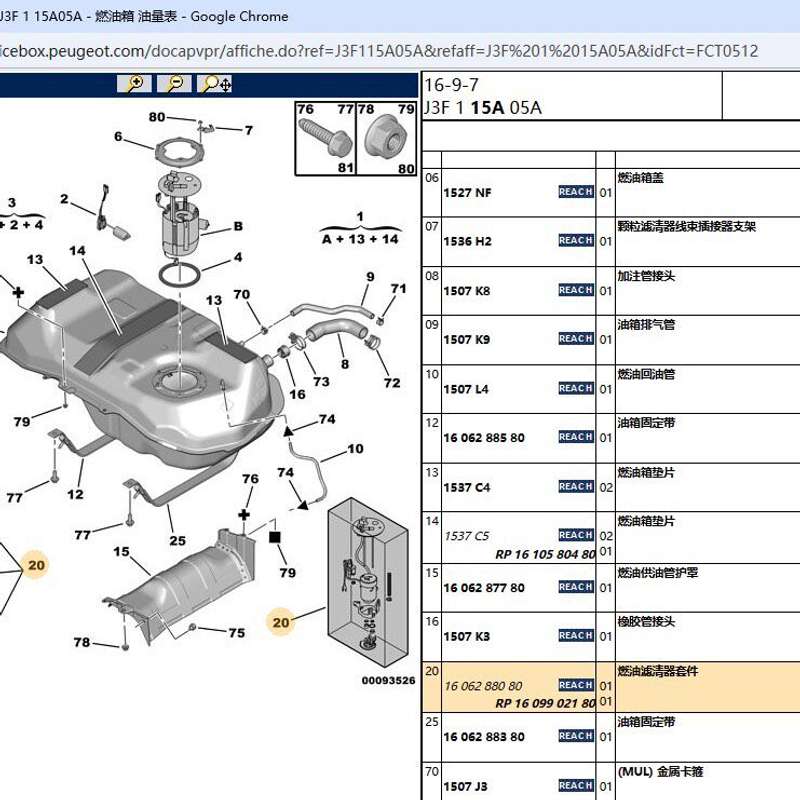Click replacement part RP 16 105 804 80

545,554
